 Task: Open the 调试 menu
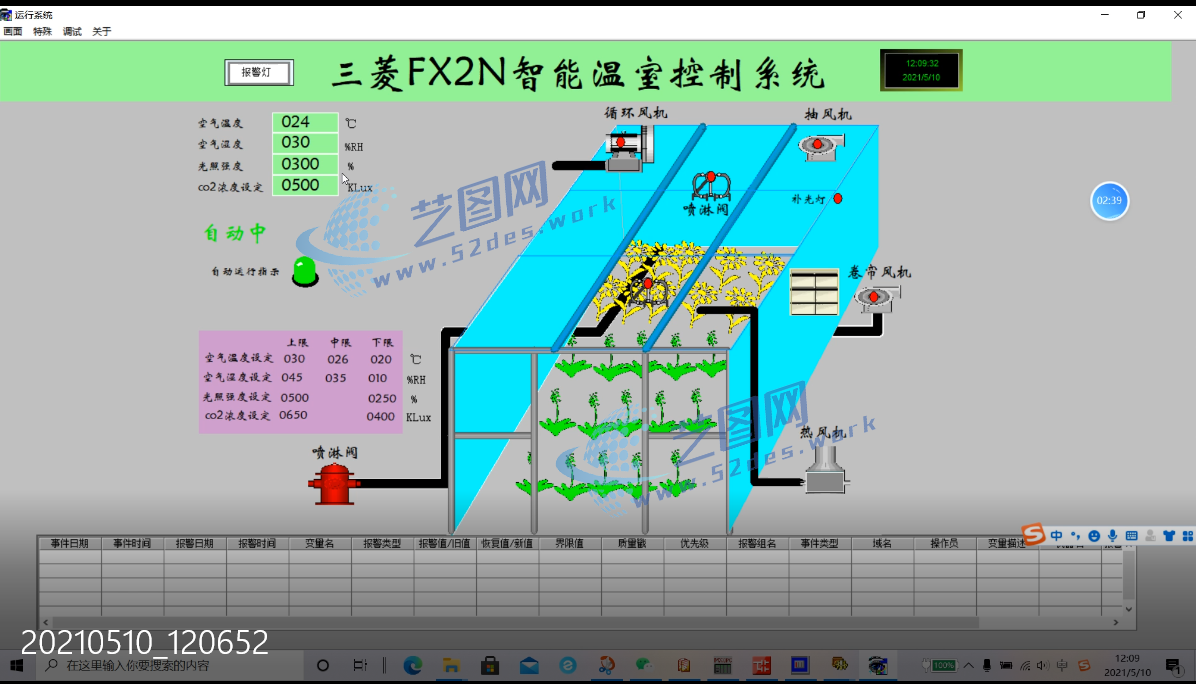(x=72, y=31)
